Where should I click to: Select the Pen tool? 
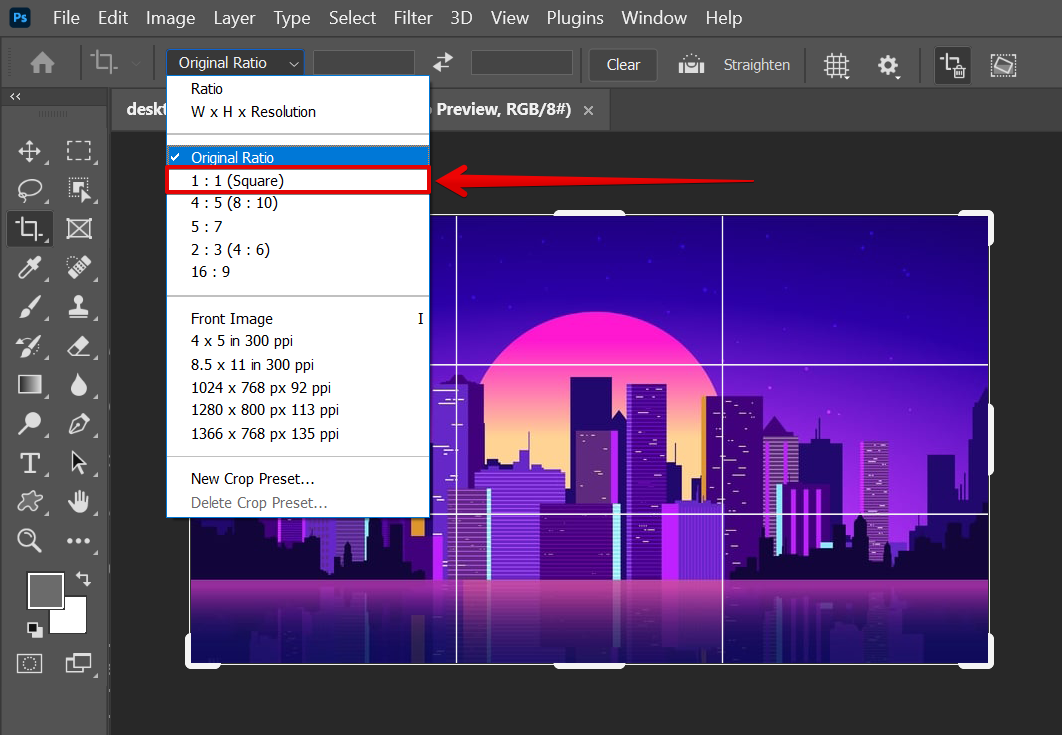pos(79,424)
